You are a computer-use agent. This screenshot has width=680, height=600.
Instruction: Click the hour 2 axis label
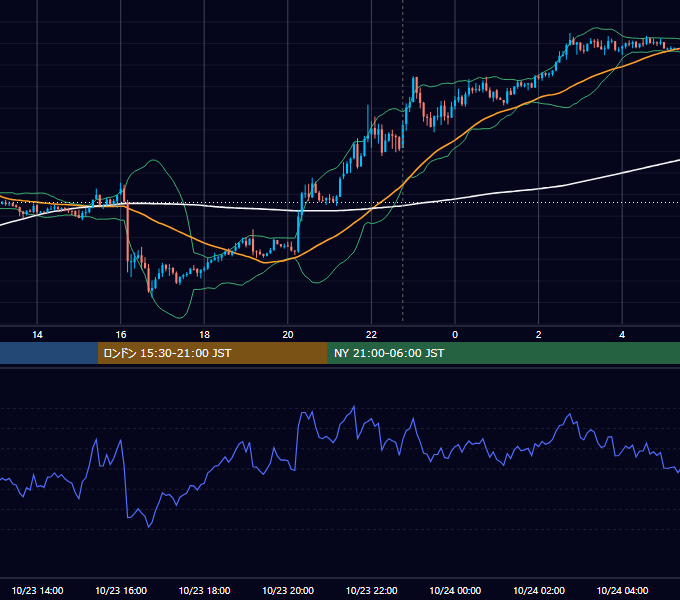[x=539, y=335]
